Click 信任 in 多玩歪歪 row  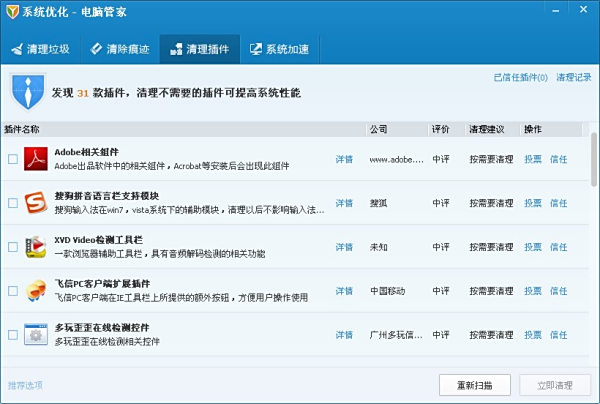click(x=558, y=335)
